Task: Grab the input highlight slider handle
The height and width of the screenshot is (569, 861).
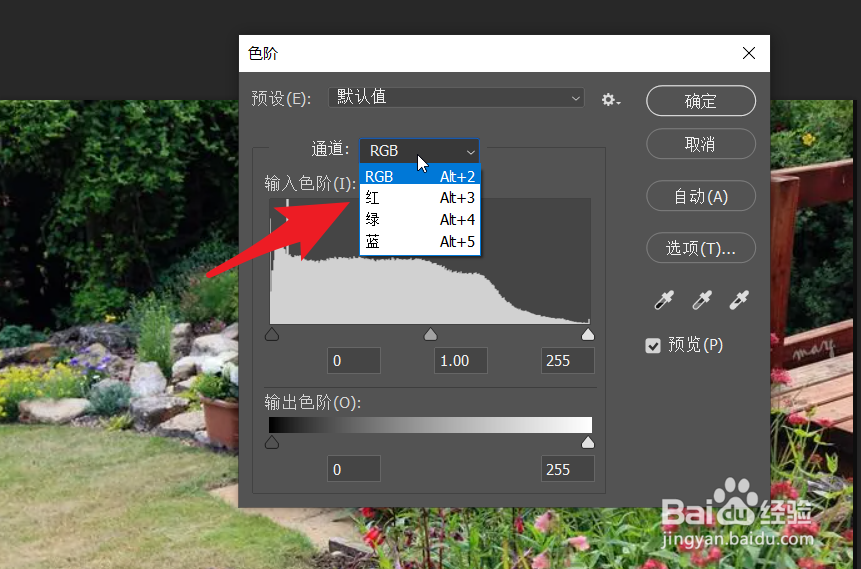Action: pos(588,334)
